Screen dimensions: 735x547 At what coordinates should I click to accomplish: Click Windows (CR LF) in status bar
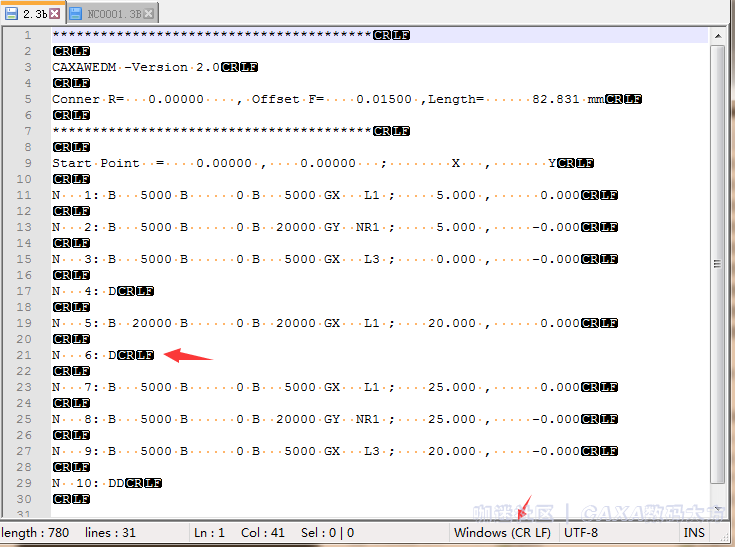(502, 532)
